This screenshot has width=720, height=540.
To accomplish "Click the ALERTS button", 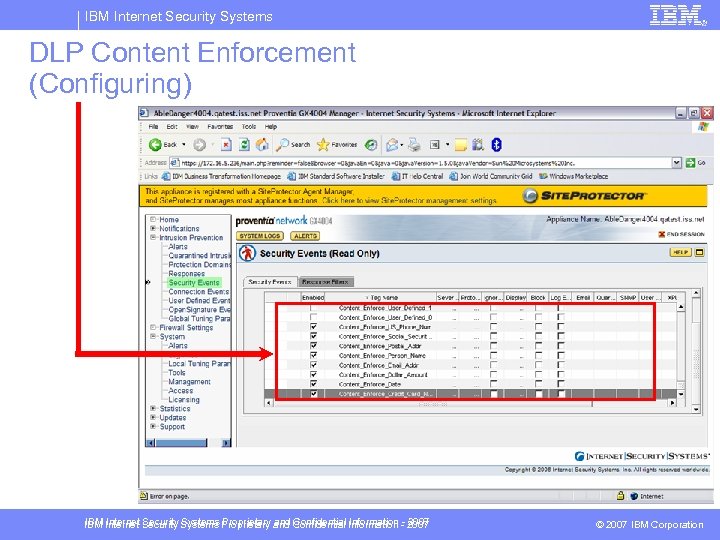I will [305, 236].
